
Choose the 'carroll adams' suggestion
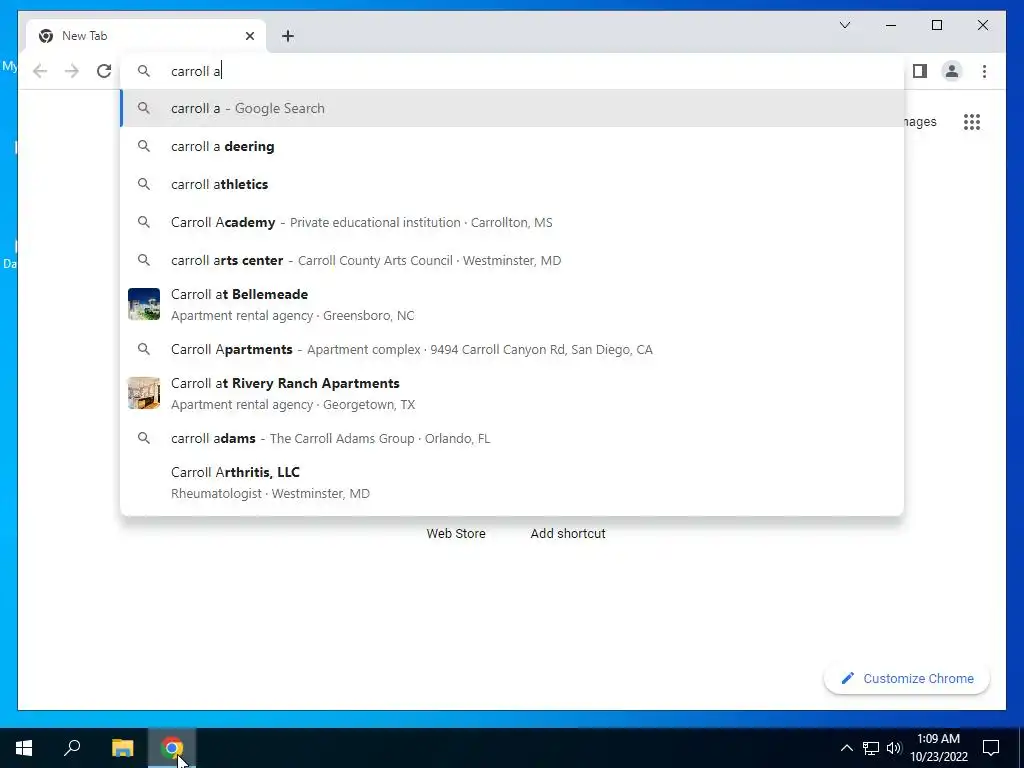(513, 438)
